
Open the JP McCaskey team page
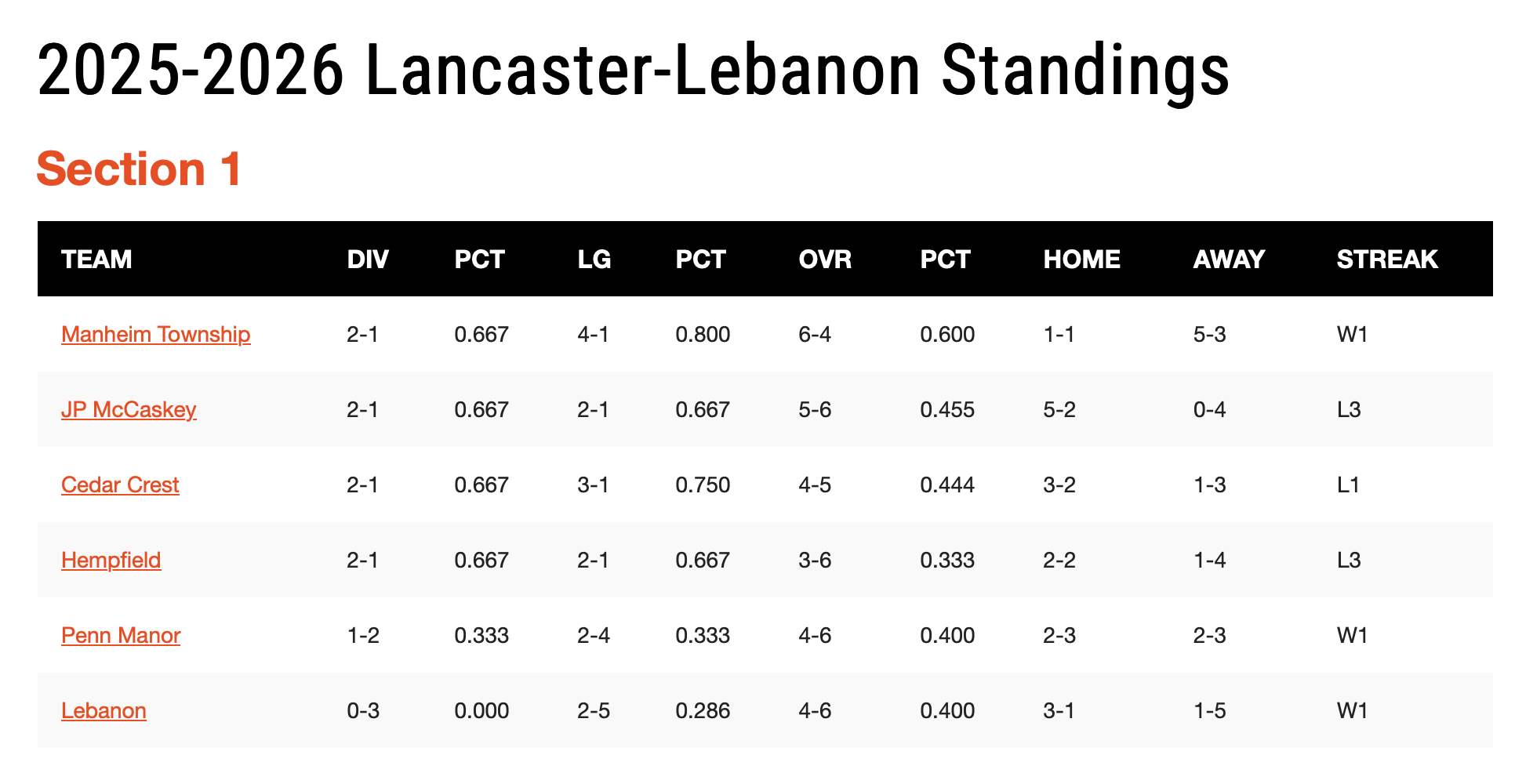[129, 410]
